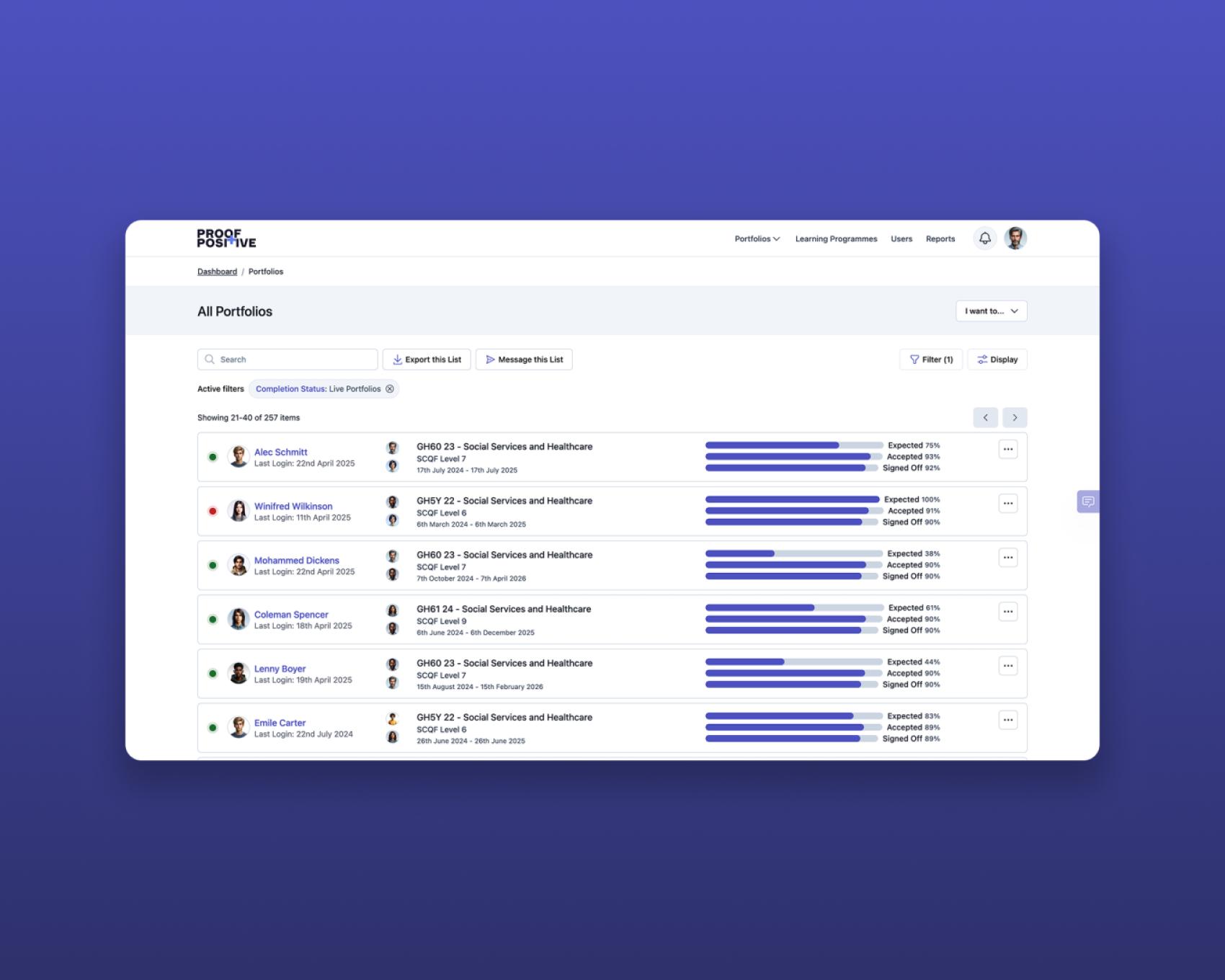Click Alec Schmitt's Expected progress bar

tap(793, 445)
